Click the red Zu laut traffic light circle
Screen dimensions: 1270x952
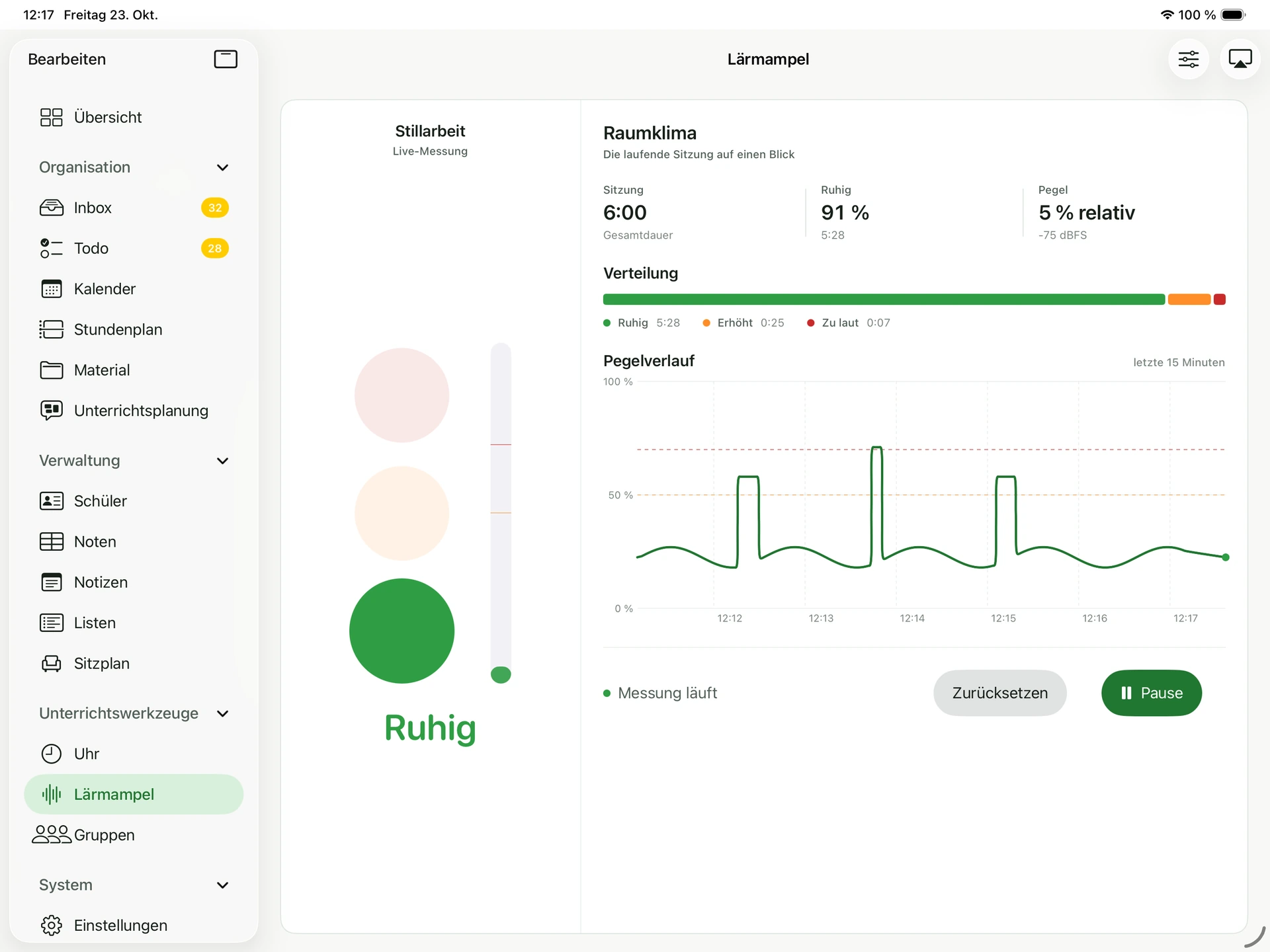tap(402, 395)
